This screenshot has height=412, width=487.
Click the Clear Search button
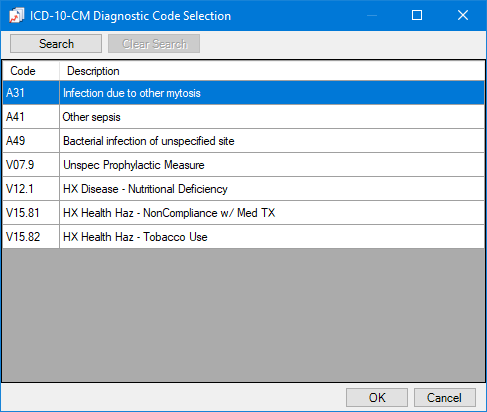click(154, 44)
